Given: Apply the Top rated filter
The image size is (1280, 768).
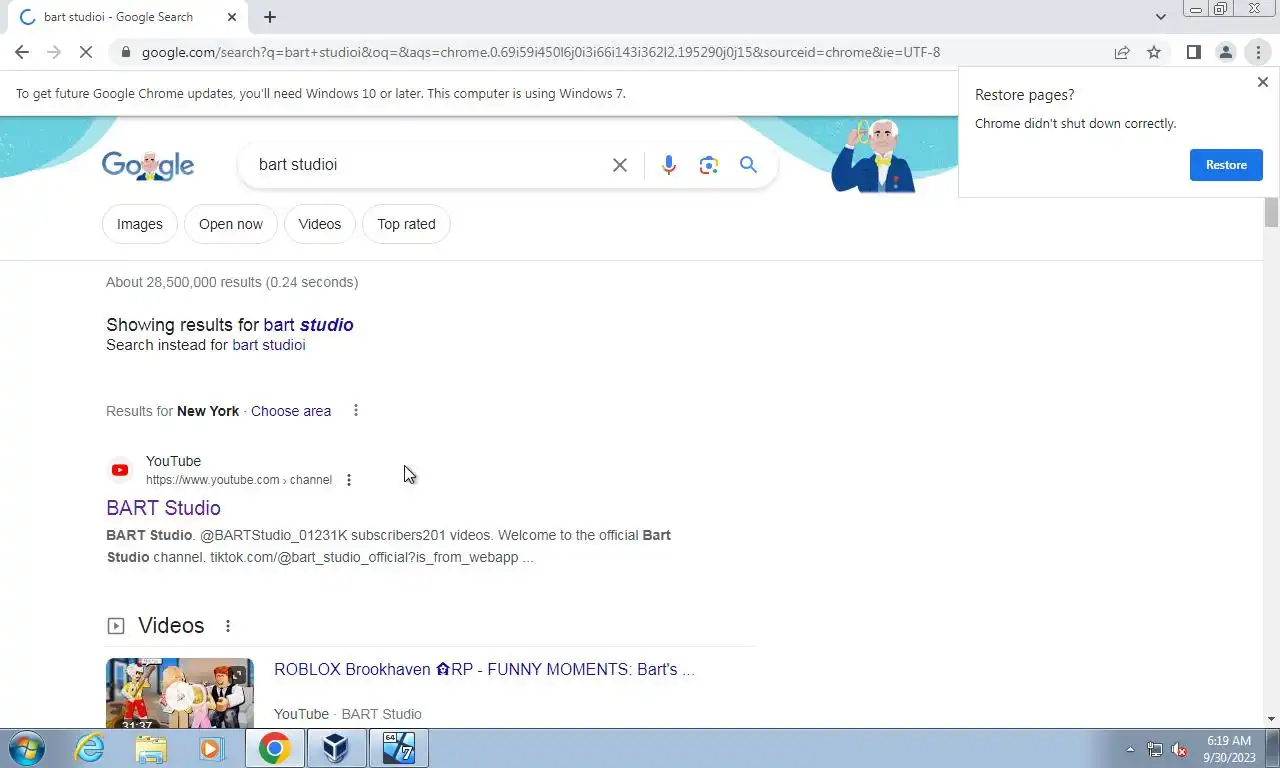Looking at the screenshot, I should click(x=406, y=224).
